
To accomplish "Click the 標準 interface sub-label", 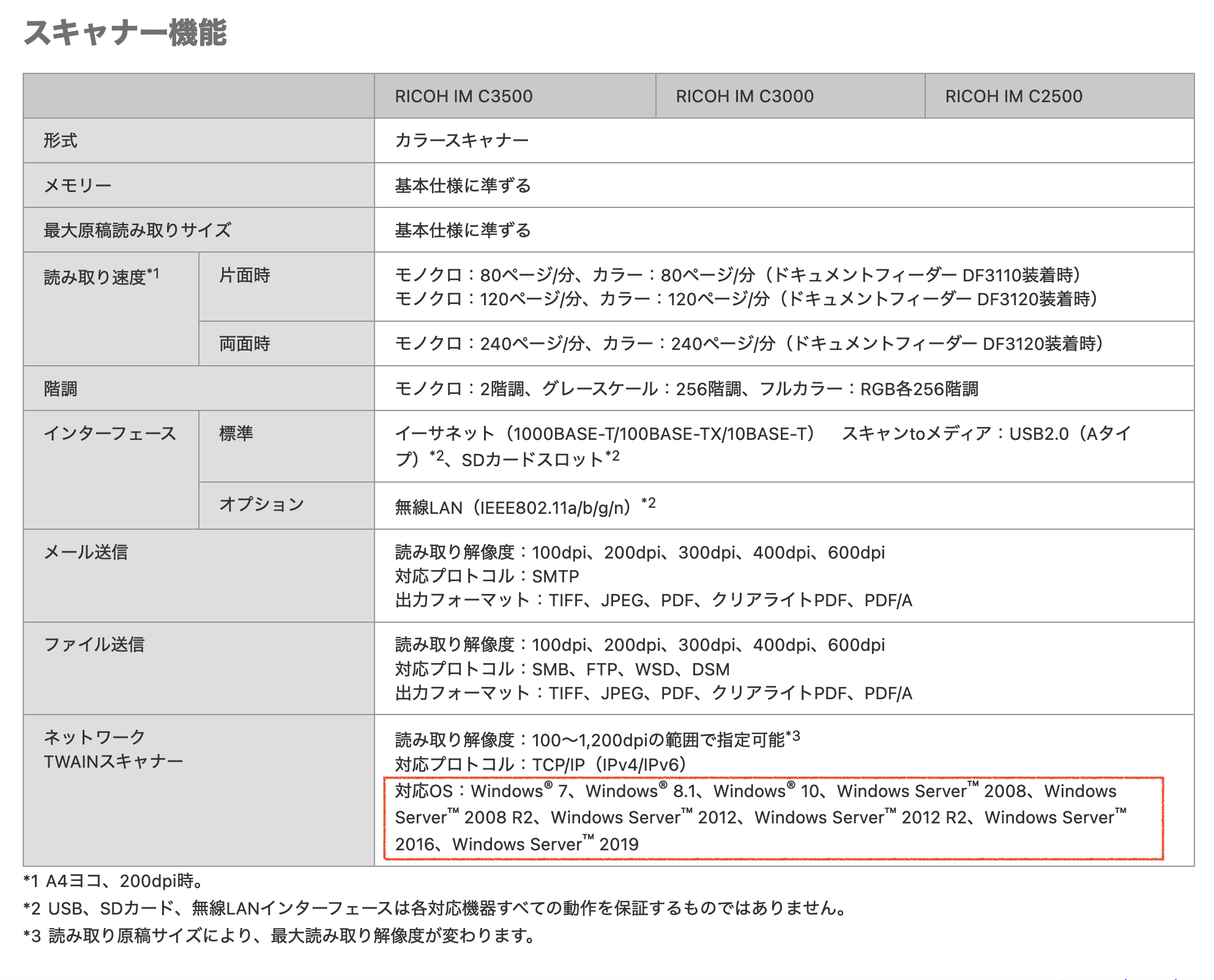I will (x=236, y=434).
